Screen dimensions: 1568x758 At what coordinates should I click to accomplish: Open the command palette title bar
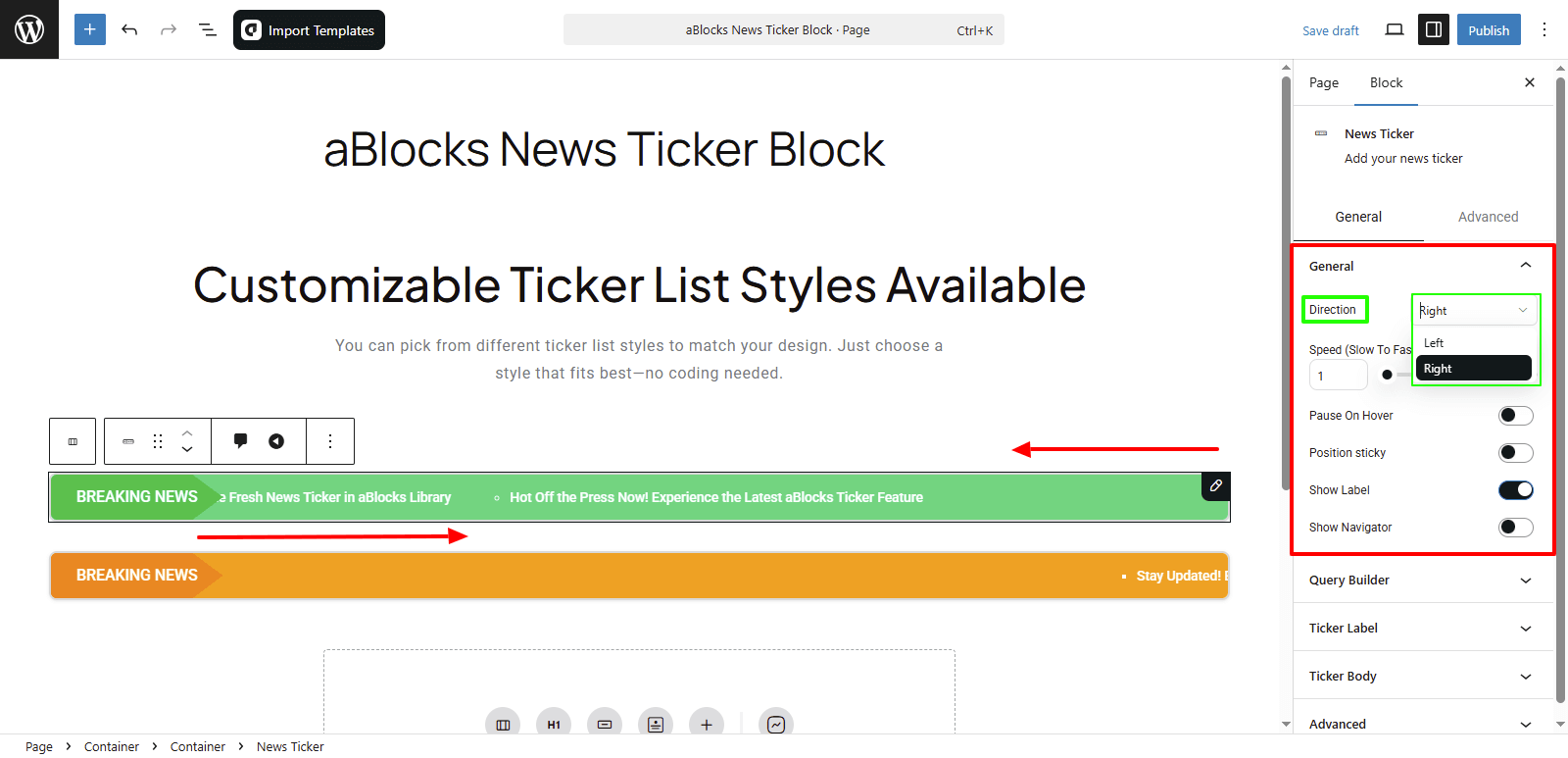[784, 29]
